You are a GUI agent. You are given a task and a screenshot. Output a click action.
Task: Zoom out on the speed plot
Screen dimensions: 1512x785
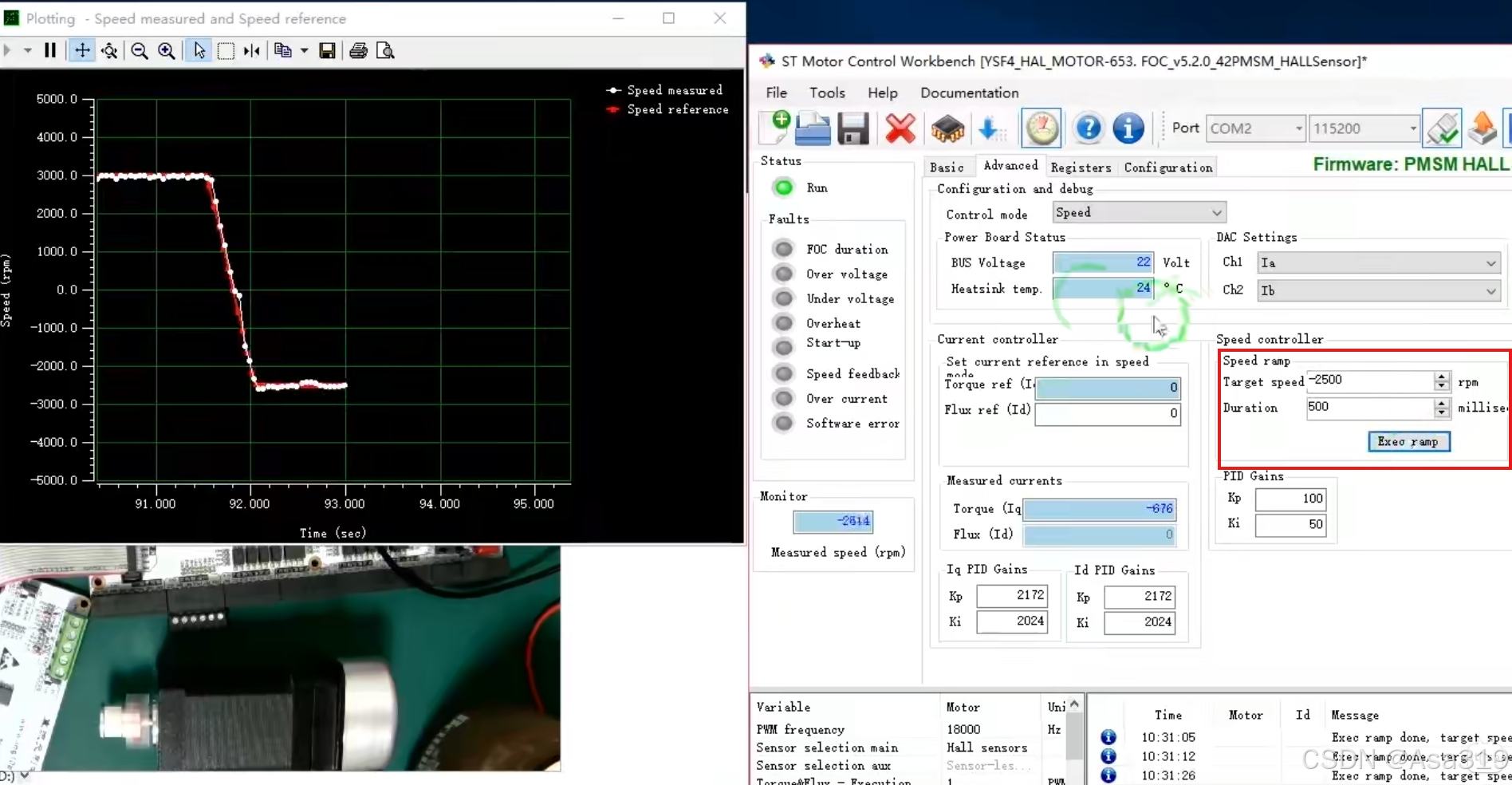(139, 50)
